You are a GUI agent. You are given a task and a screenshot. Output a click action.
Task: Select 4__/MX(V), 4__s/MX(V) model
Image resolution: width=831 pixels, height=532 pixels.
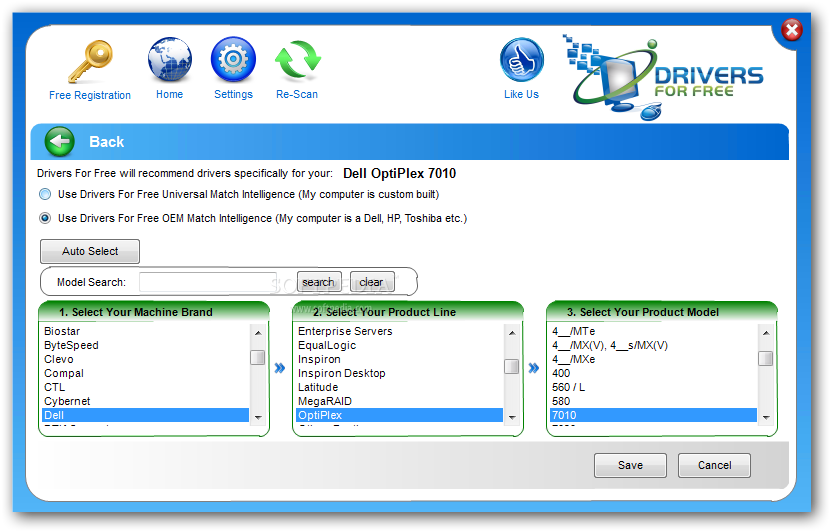pyautogui.click(x=653, y=345)
